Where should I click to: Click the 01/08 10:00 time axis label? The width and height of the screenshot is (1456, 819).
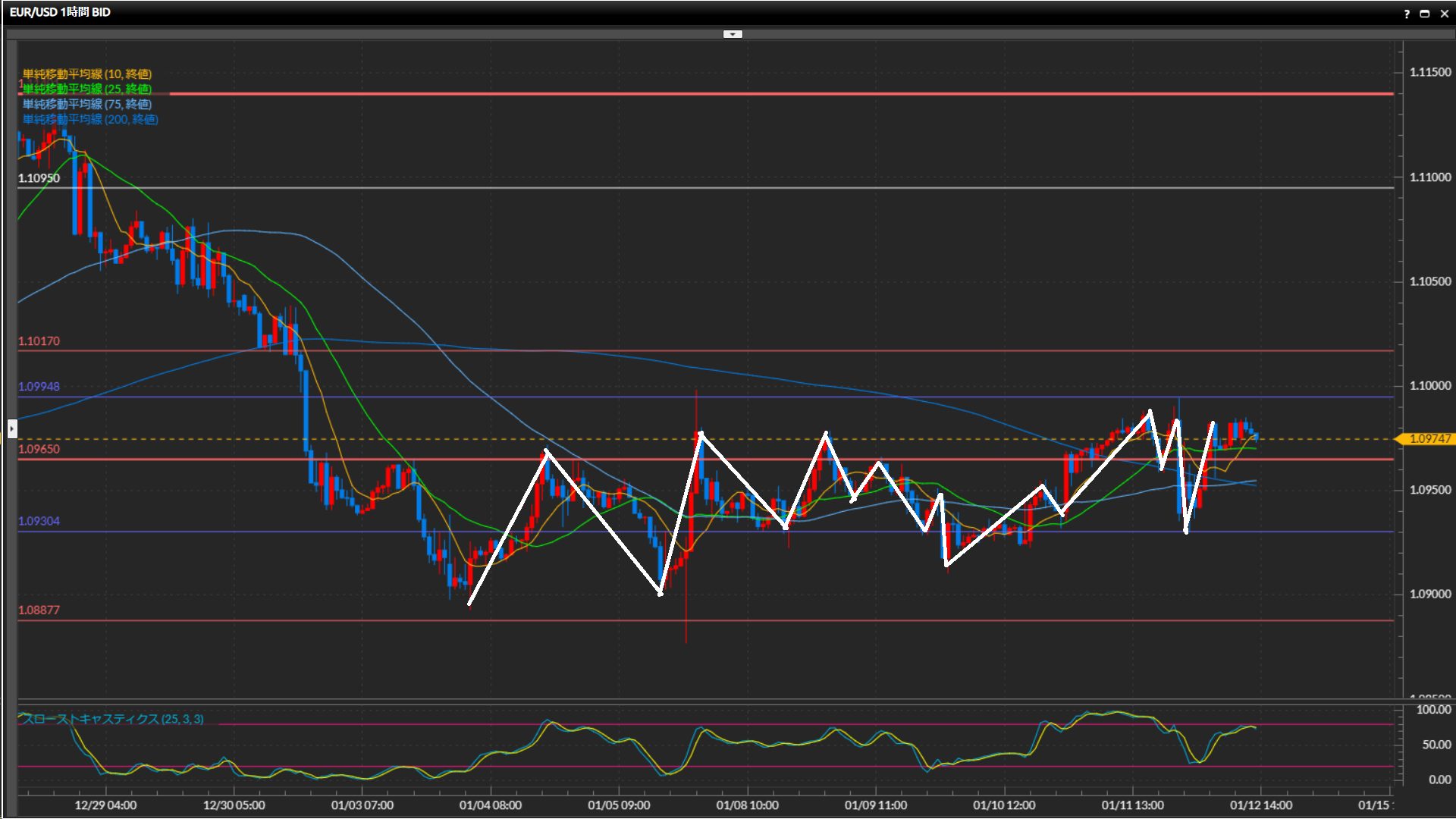pos(747,805)
